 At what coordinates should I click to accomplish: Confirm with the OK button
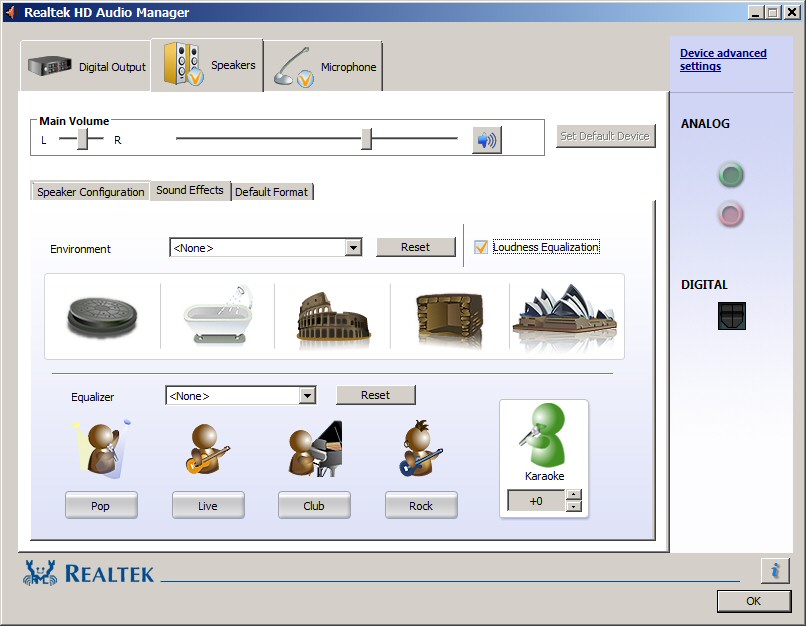[x=754, y=601]
